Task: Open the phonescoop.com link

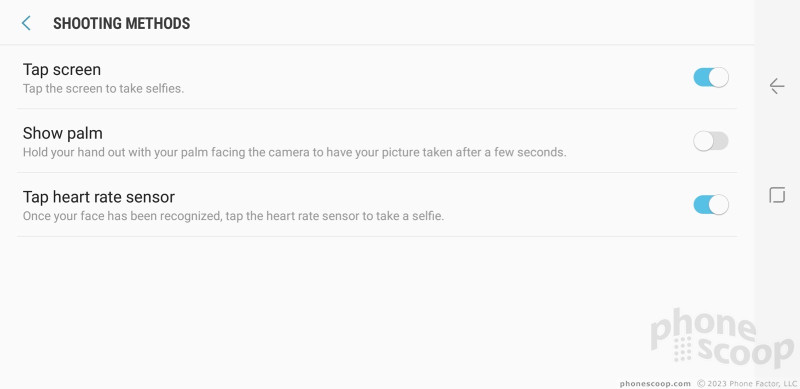Action: click(655, 383)
